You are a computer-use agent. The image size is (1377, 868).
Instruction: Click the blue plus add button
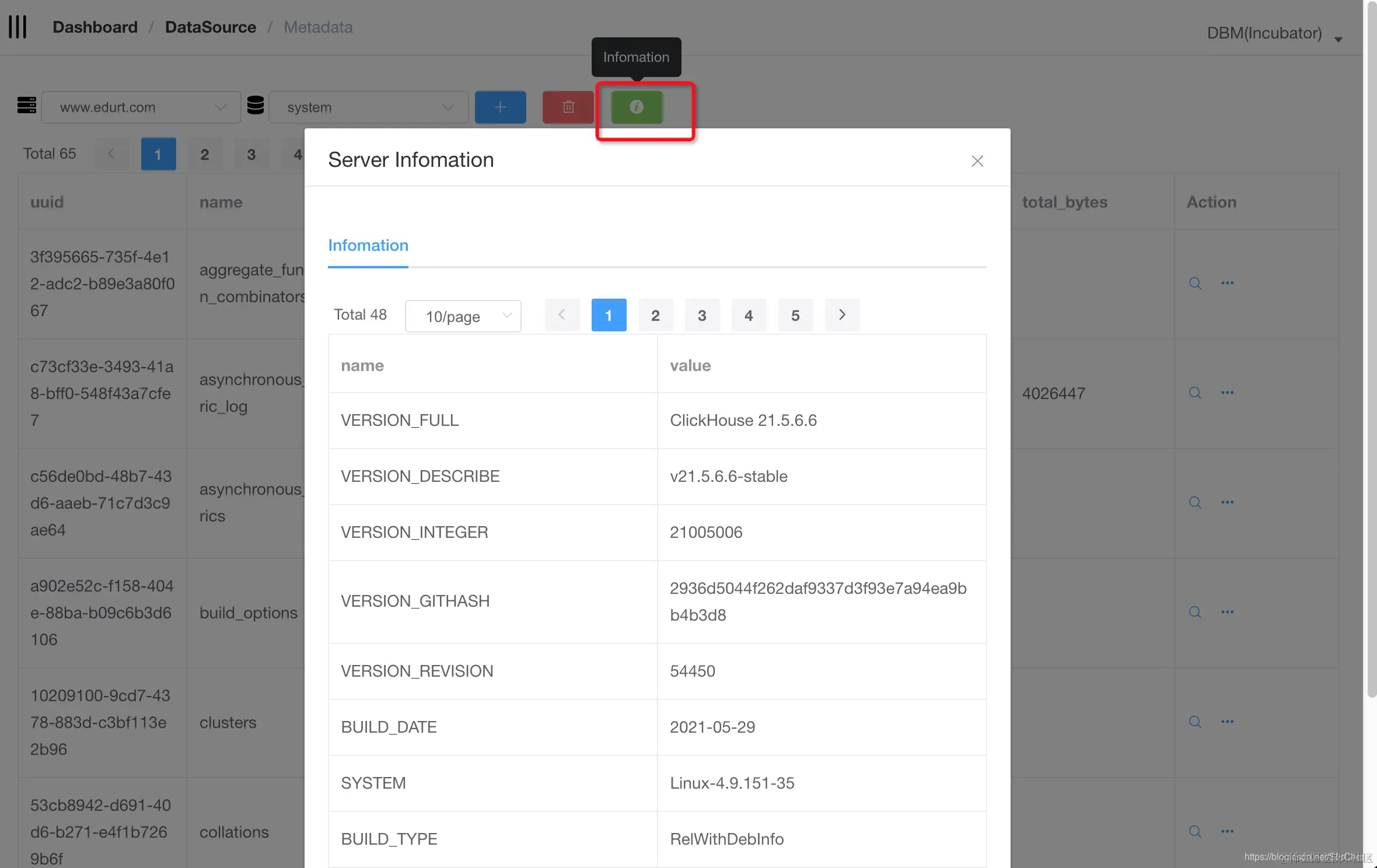[x=500, y=107]
